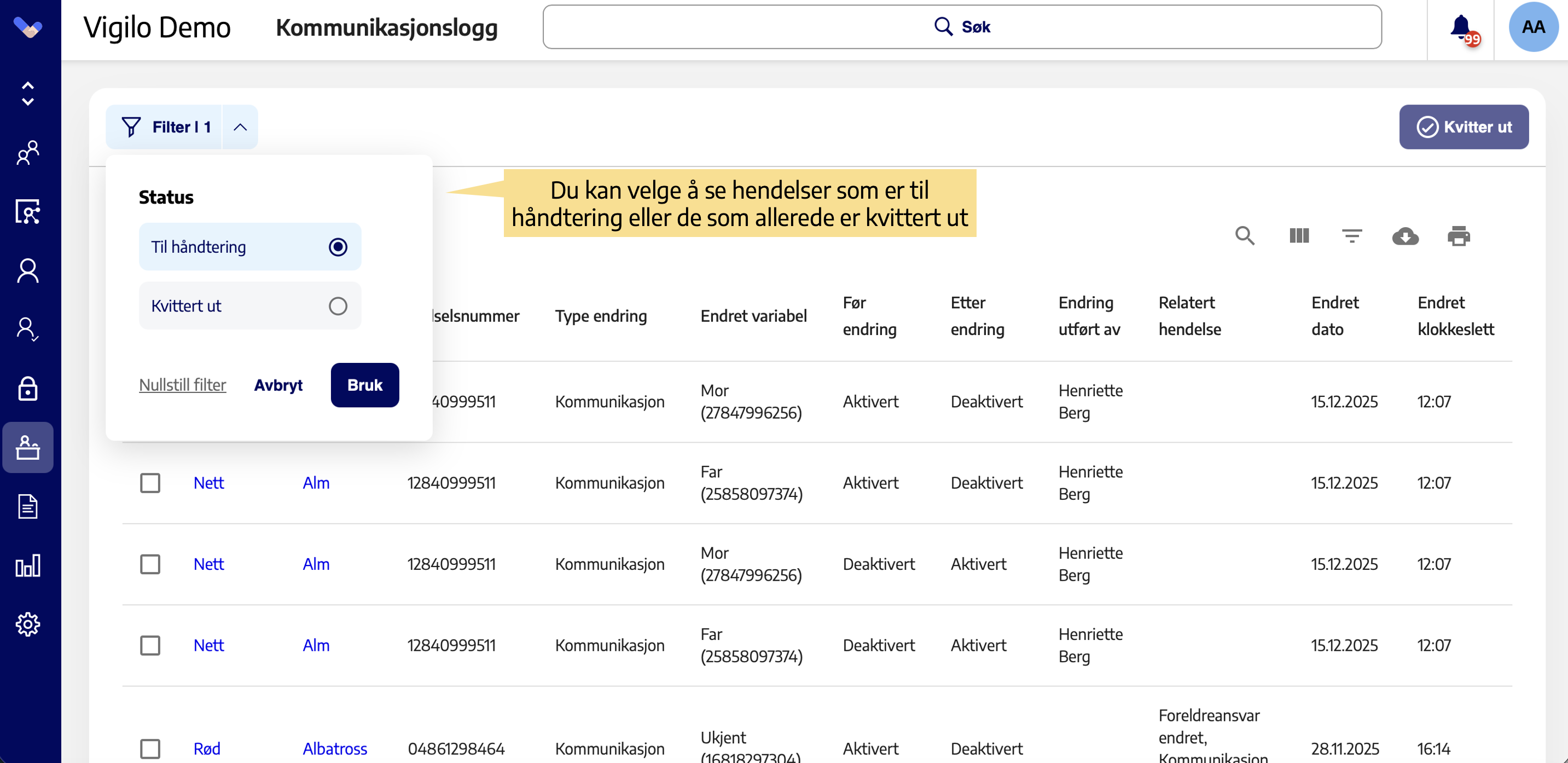Viewport: 1568px width, 763px height.
Task: Sort by the Relatert hendelse column
Action: 1189,316
